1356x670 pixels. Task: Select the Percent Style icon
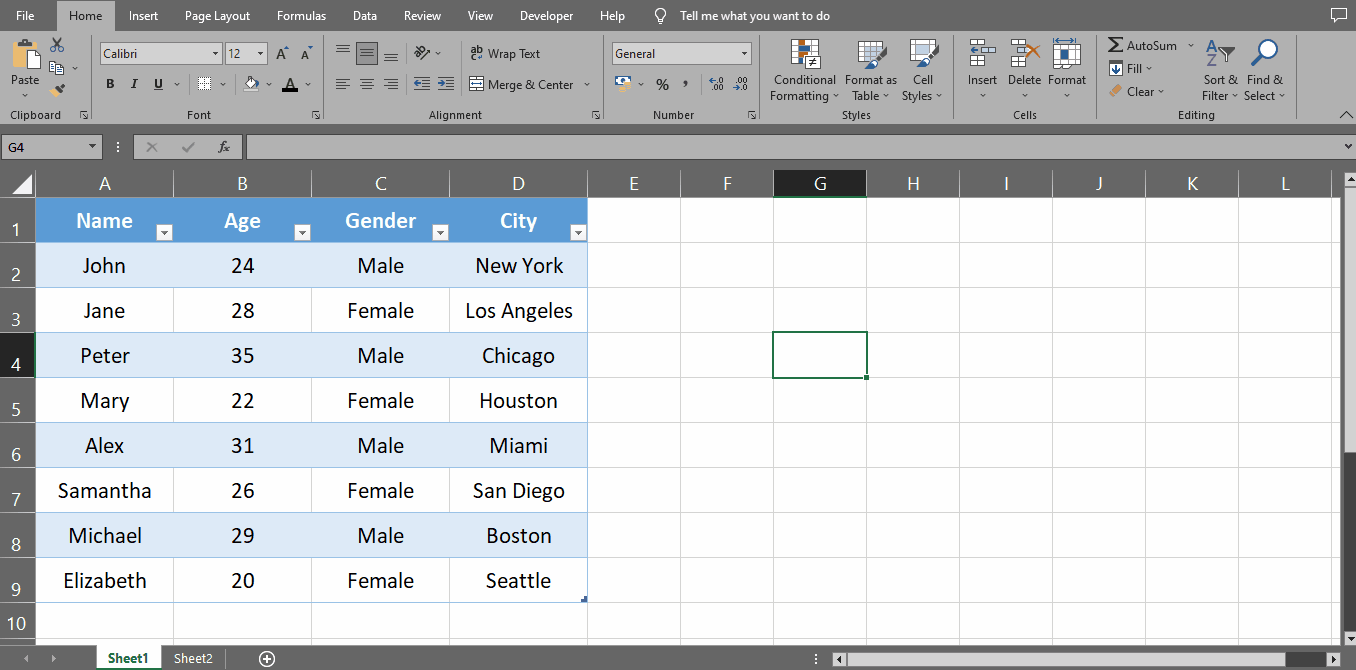(662, 85)
